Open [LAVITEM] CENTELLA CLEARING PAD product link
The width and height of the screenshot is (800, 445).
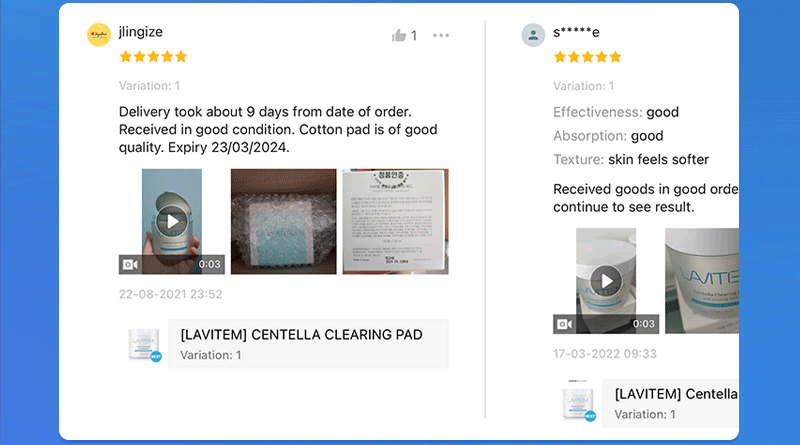coord(302,335)
